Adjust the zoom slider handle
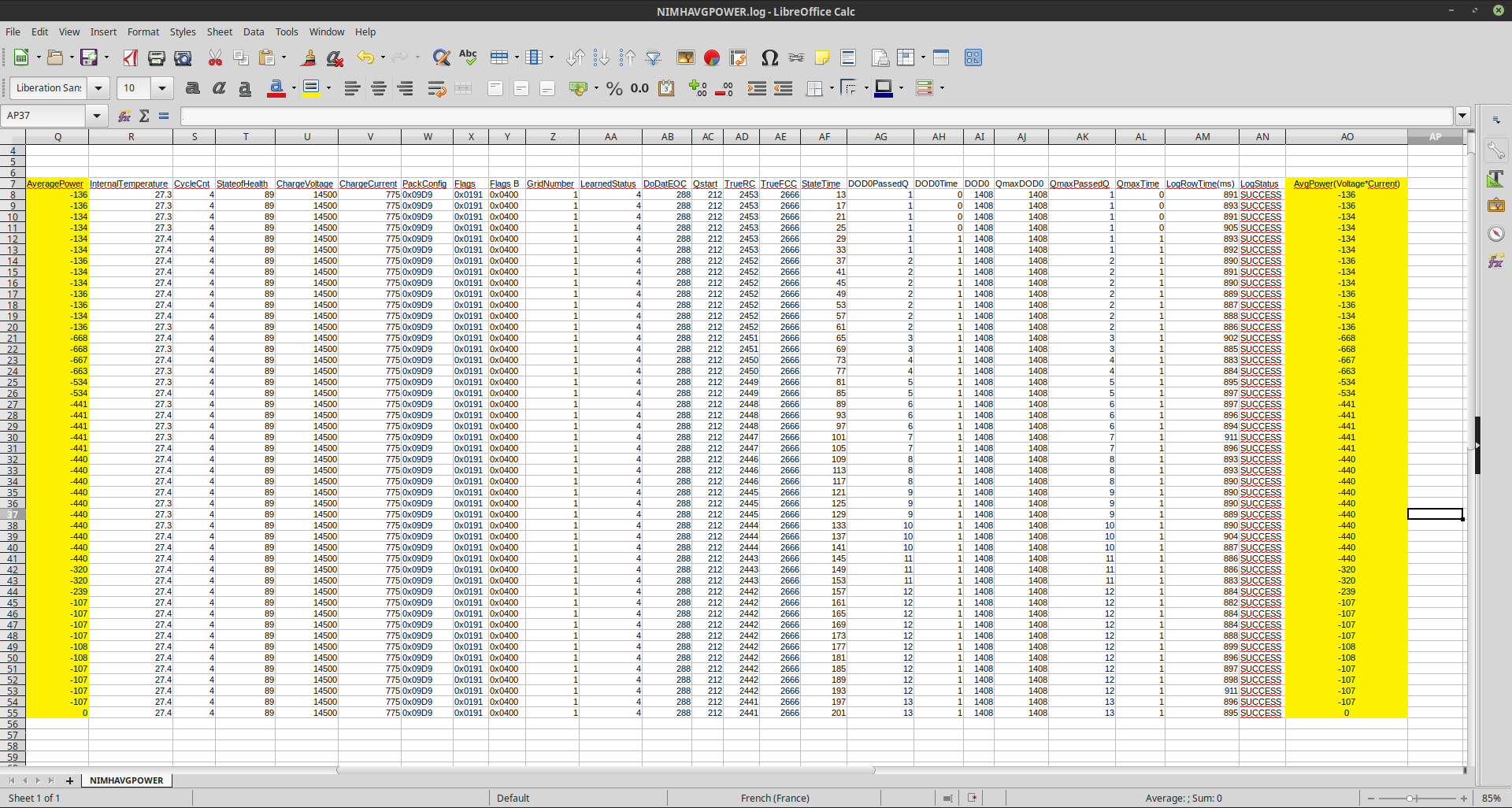The width and height of the screenshot is (1512, 808). (1410, 798)
